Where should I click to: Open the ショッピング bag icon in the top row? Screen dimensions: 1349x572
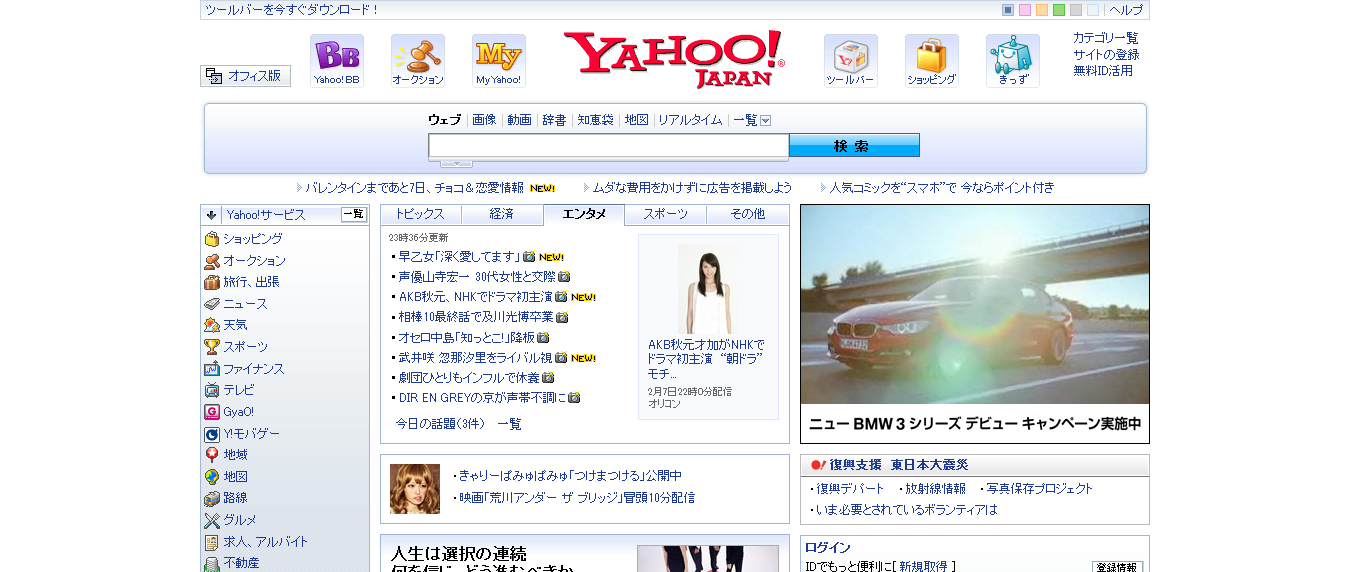click(x=931, y=61)
